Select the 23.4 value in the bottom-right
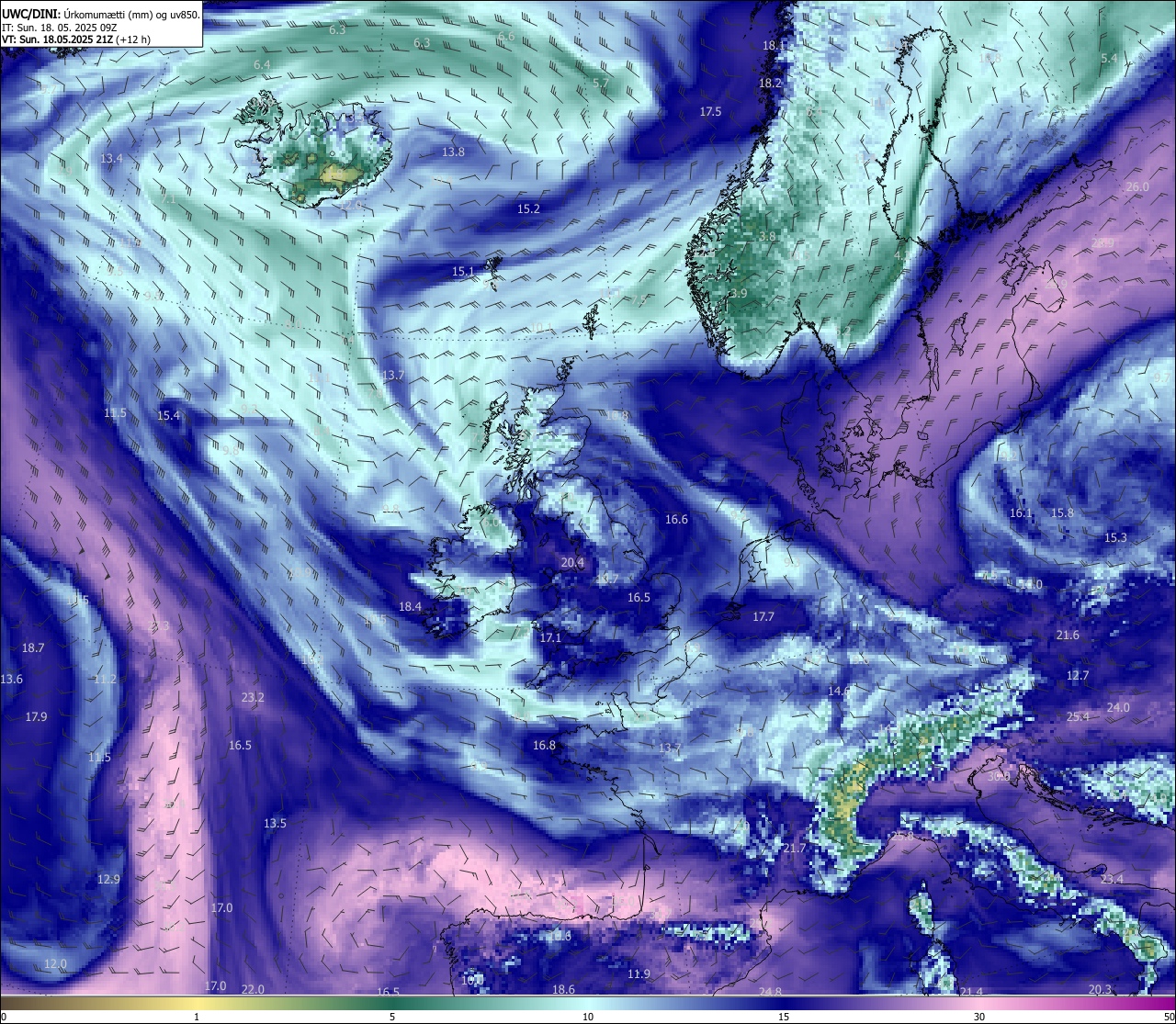The image size is (1176, 1024). point(1112,880)
